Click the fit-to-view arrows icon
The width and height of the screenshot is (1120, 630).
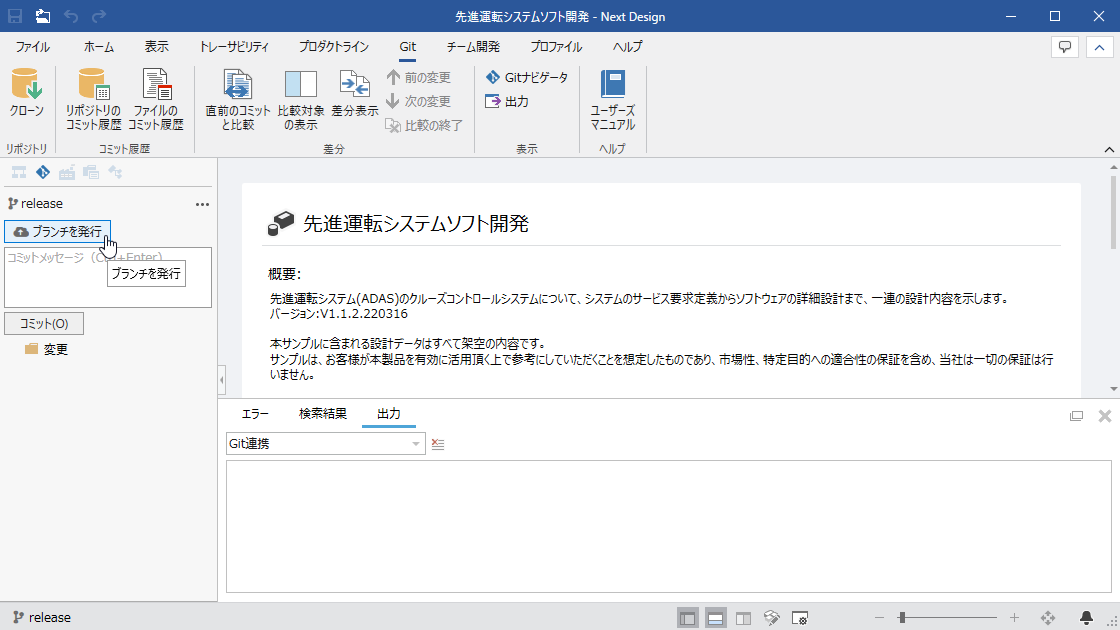tap(1048, 618)
